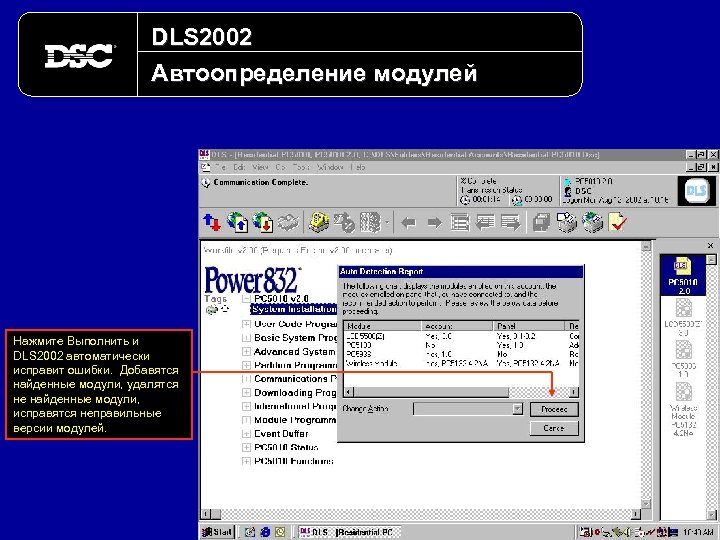Screen dimensions: 720x540
Task: Expand the Module Programming node
Action: (x=246, y=420)
